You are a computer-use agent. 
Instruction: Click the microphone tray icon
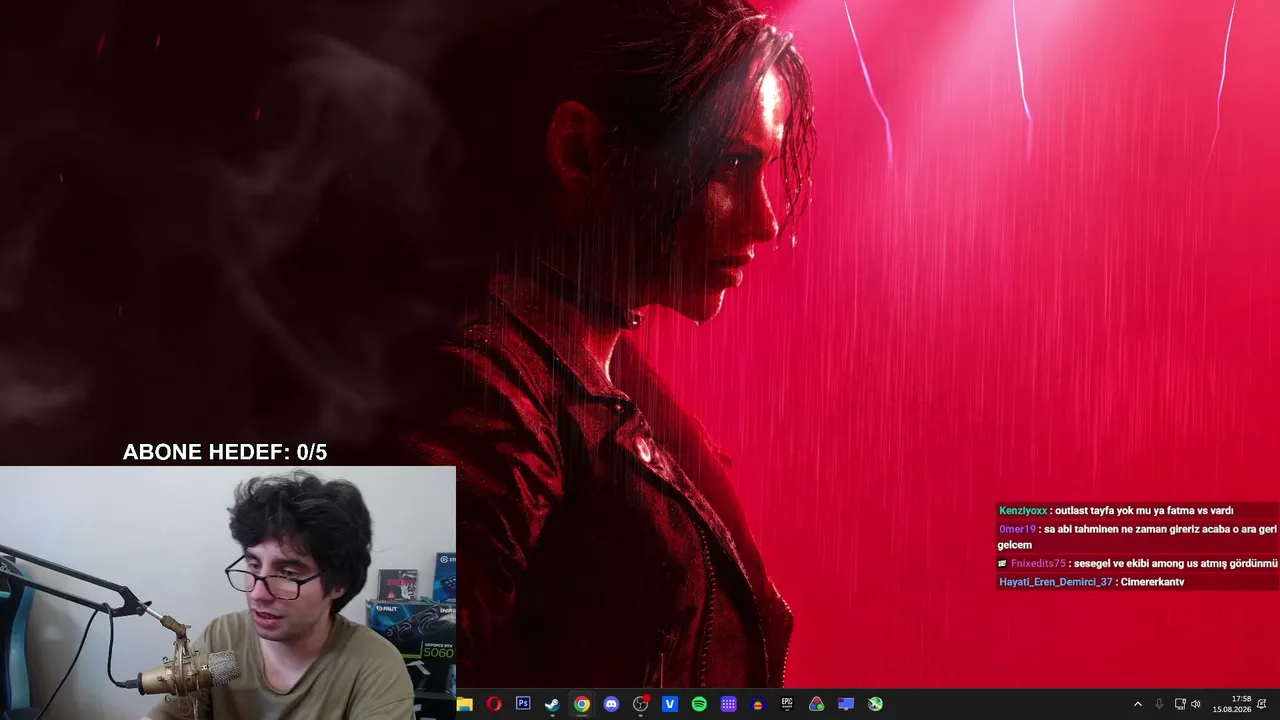pos(1159,704)
